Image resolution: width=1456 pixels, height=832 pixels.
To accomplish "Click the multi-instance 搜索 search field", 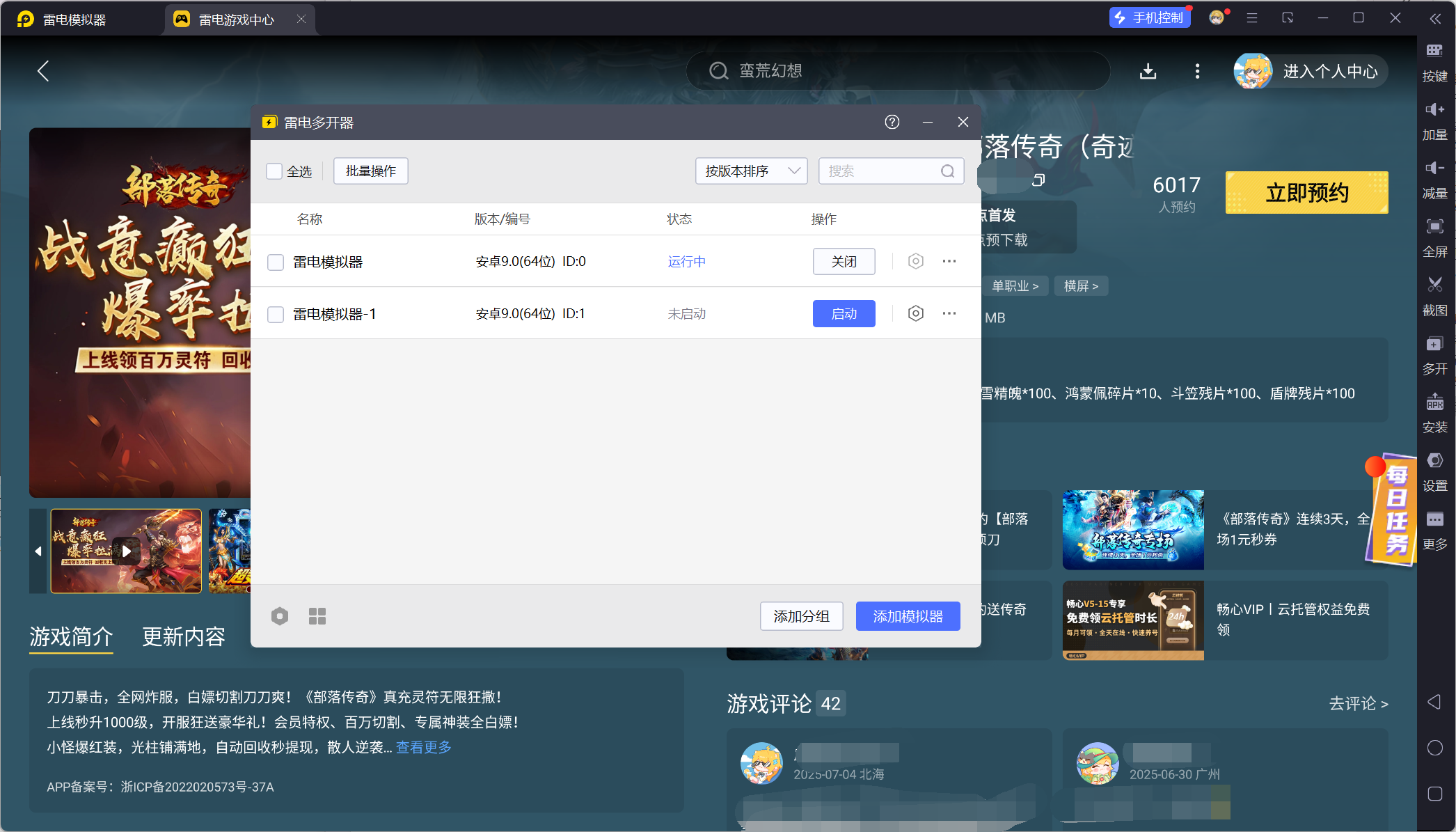I will (x=880, y=171).
